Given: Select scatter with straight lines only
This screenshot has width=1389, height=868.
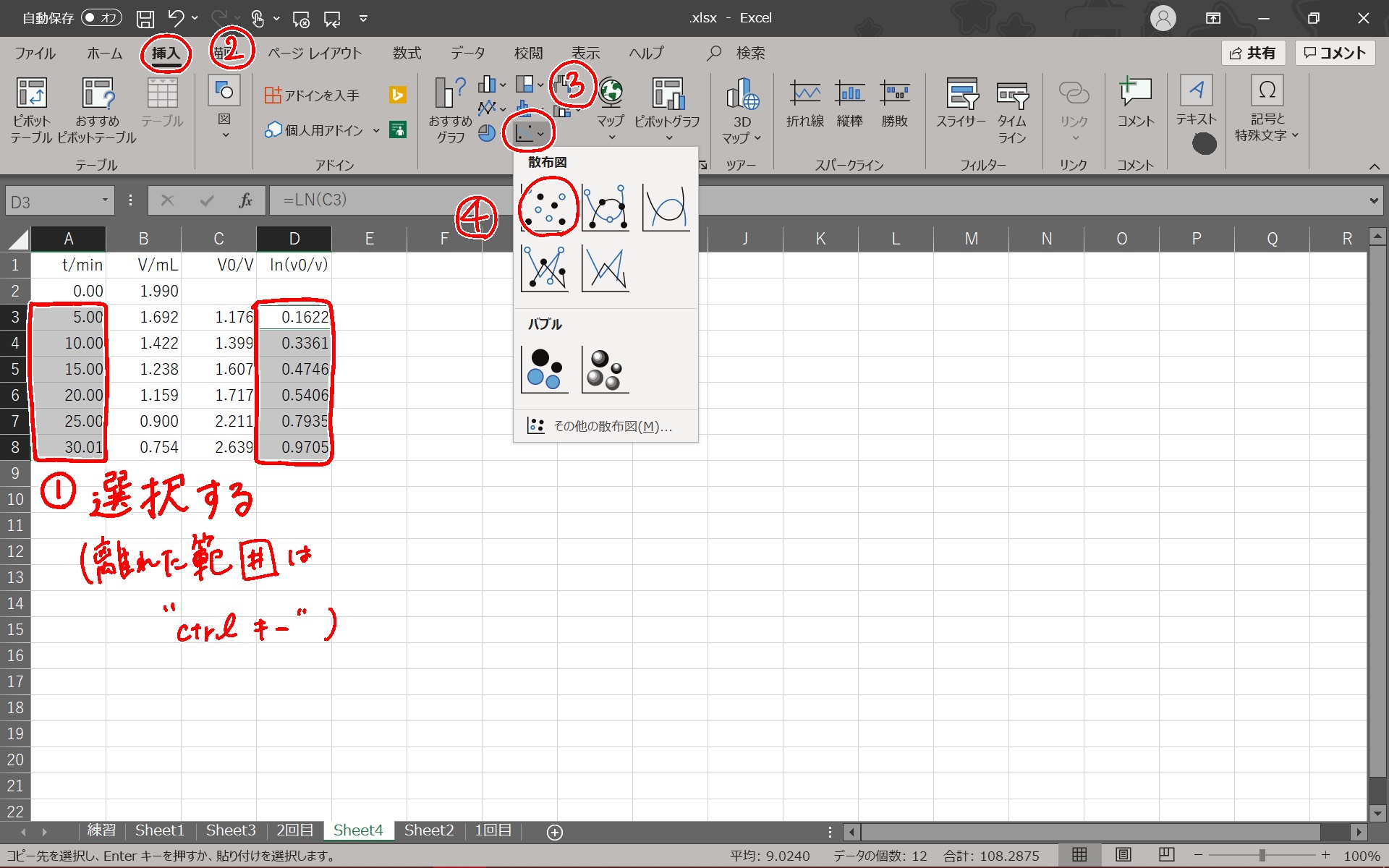Looking at the screenshot, I should 606,268.
